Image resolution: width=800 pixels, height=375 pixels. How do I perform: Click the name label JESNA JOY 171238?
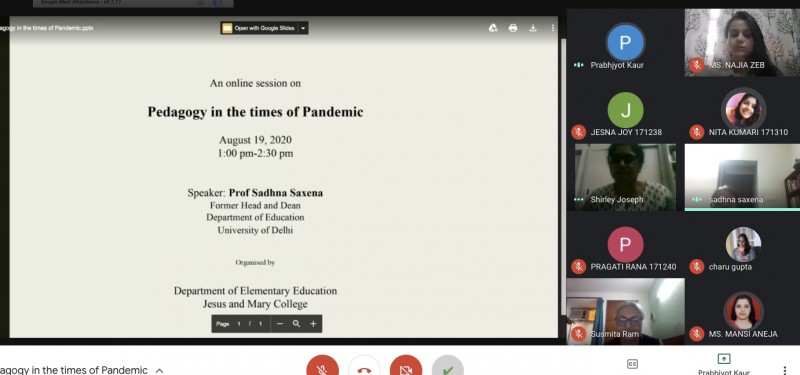[626, 132]
